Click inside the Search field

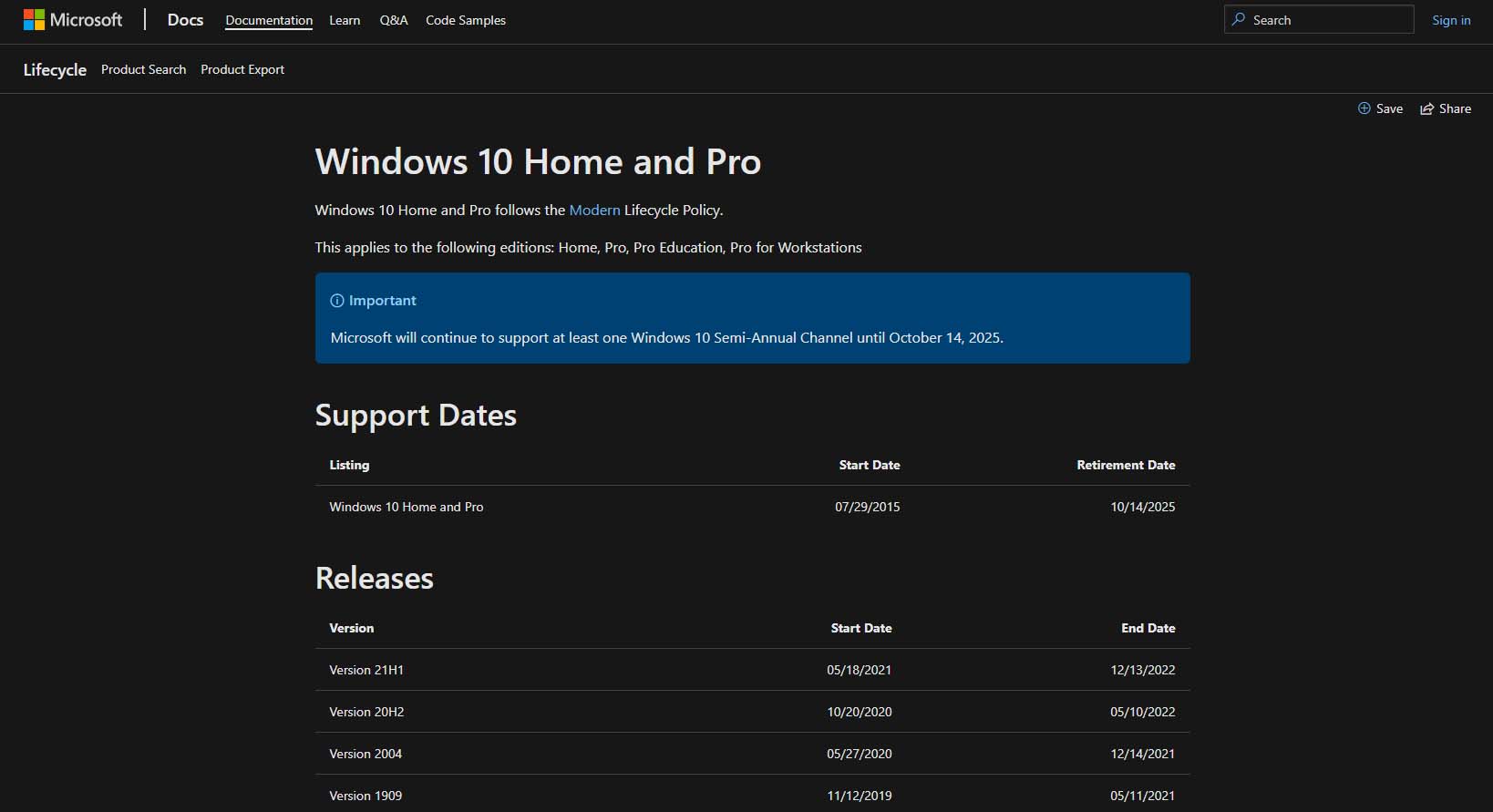(1319, 19)
